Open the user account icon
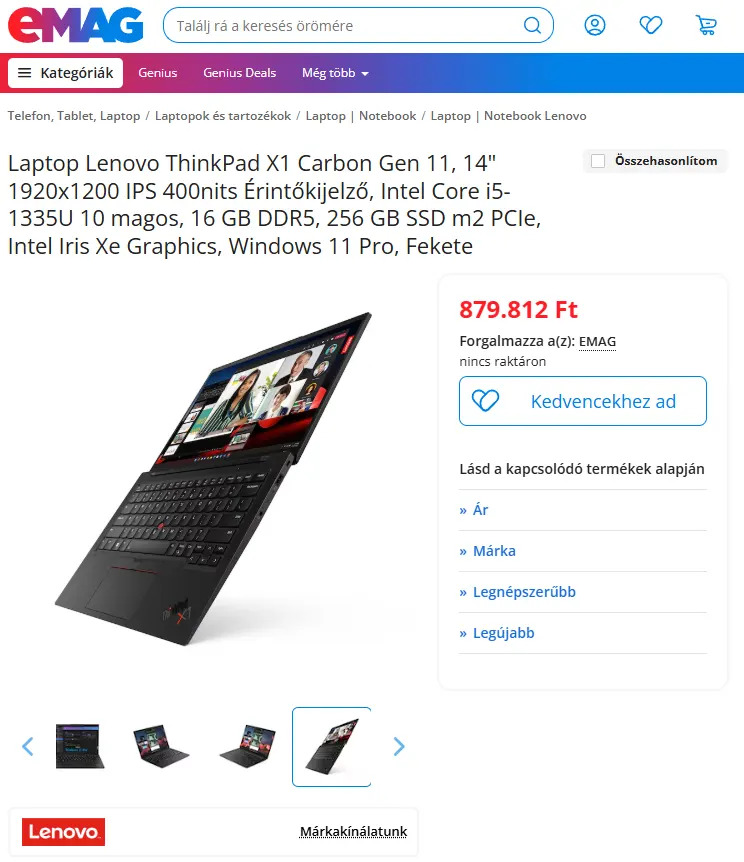The width and height of the screenshot is (744, 862). click(x=595, y=25)
